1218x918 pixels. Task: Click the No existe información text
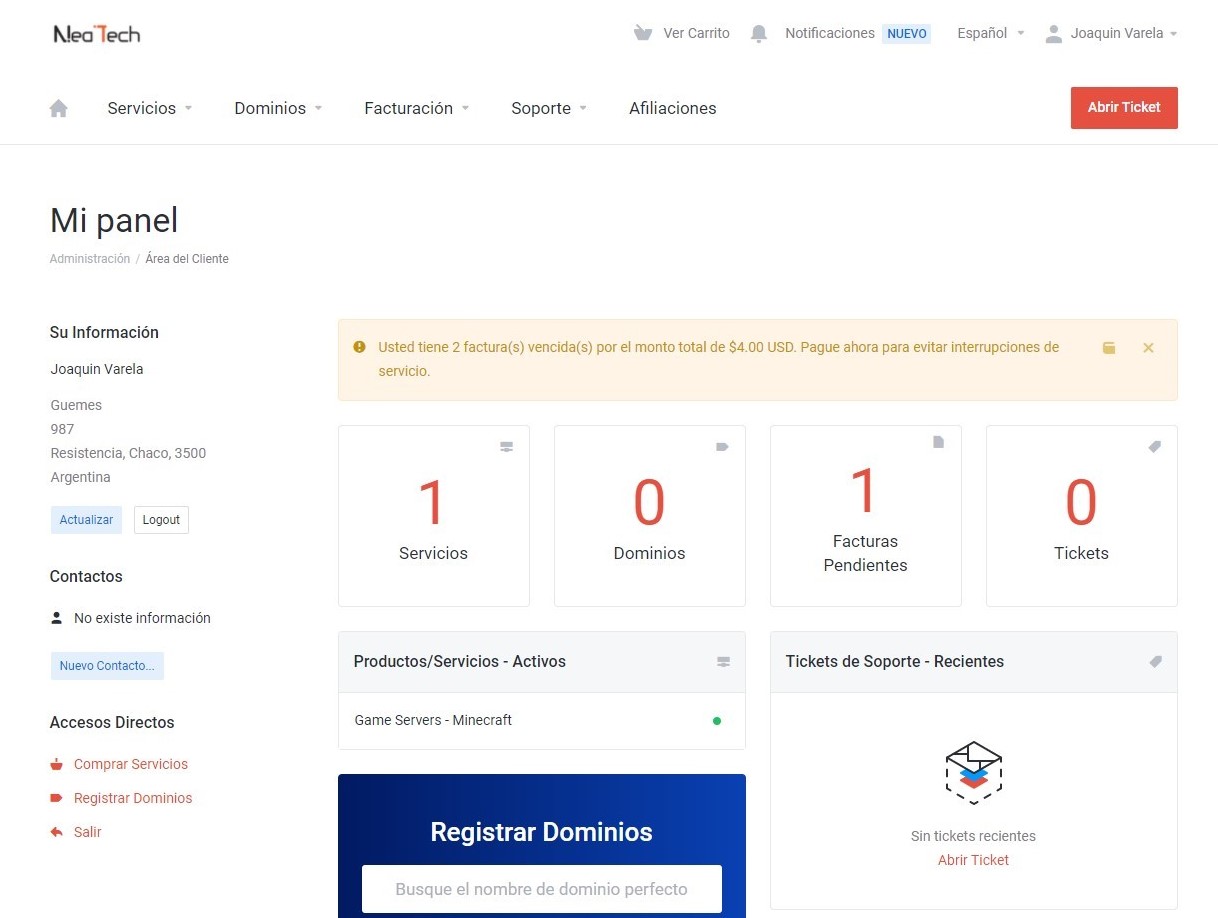point(142,618)
